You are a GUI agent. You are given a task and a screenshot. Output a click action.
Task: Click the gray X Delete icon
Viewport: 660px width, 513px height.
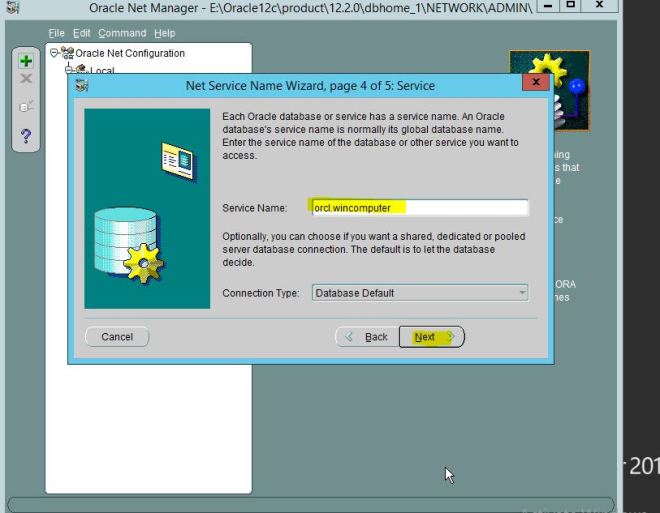click(x=26, y=78)
